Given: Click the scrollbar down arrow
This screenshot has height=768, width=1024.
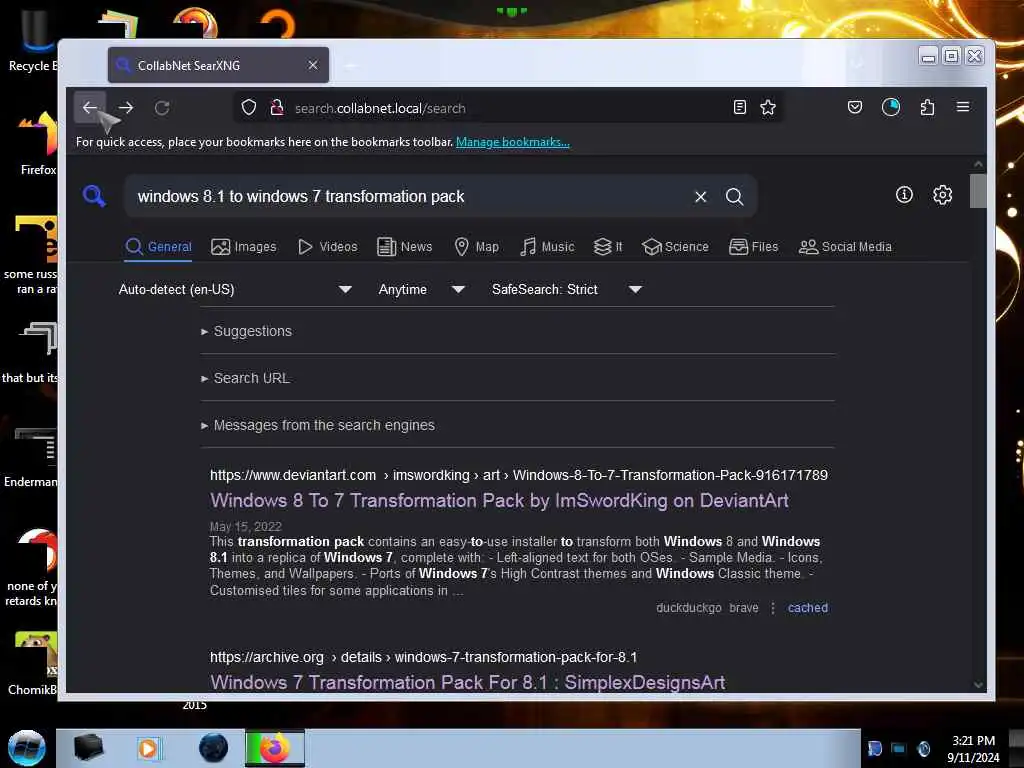Looking at the screenshot, I should 978,685.
